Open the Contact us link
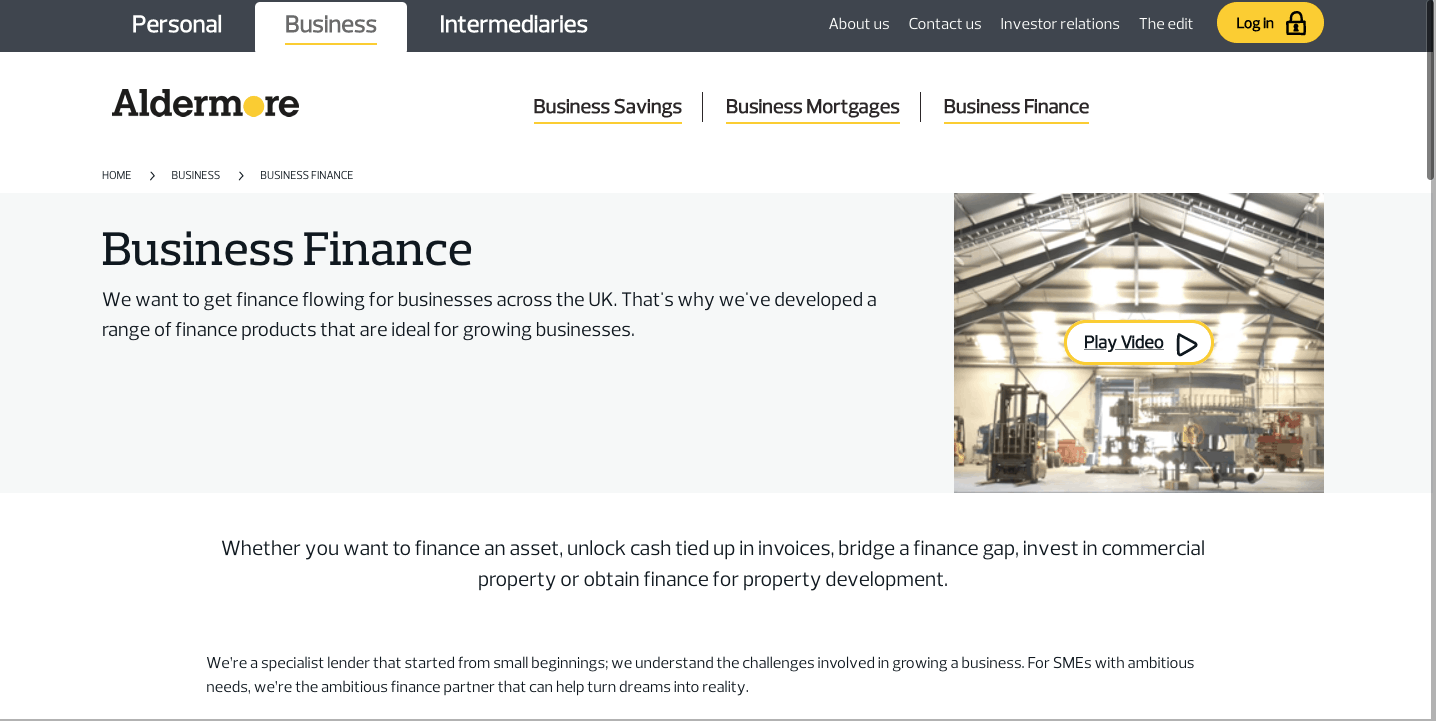Viewport: 1436px width, 721px height. coord(945,24)
